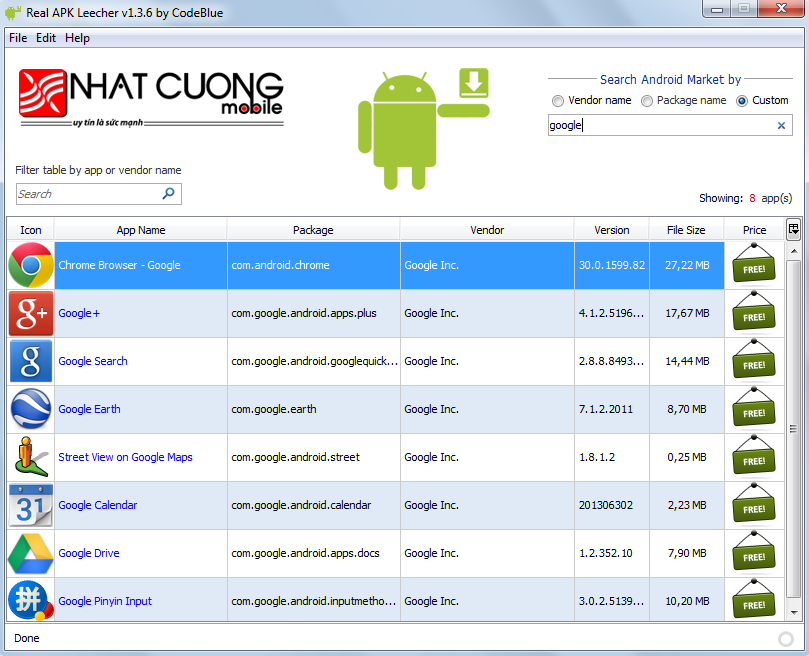Click the FREE price tag for Google Earth
This screenshot has height=656, width=809.
click(x=754, y=409)
